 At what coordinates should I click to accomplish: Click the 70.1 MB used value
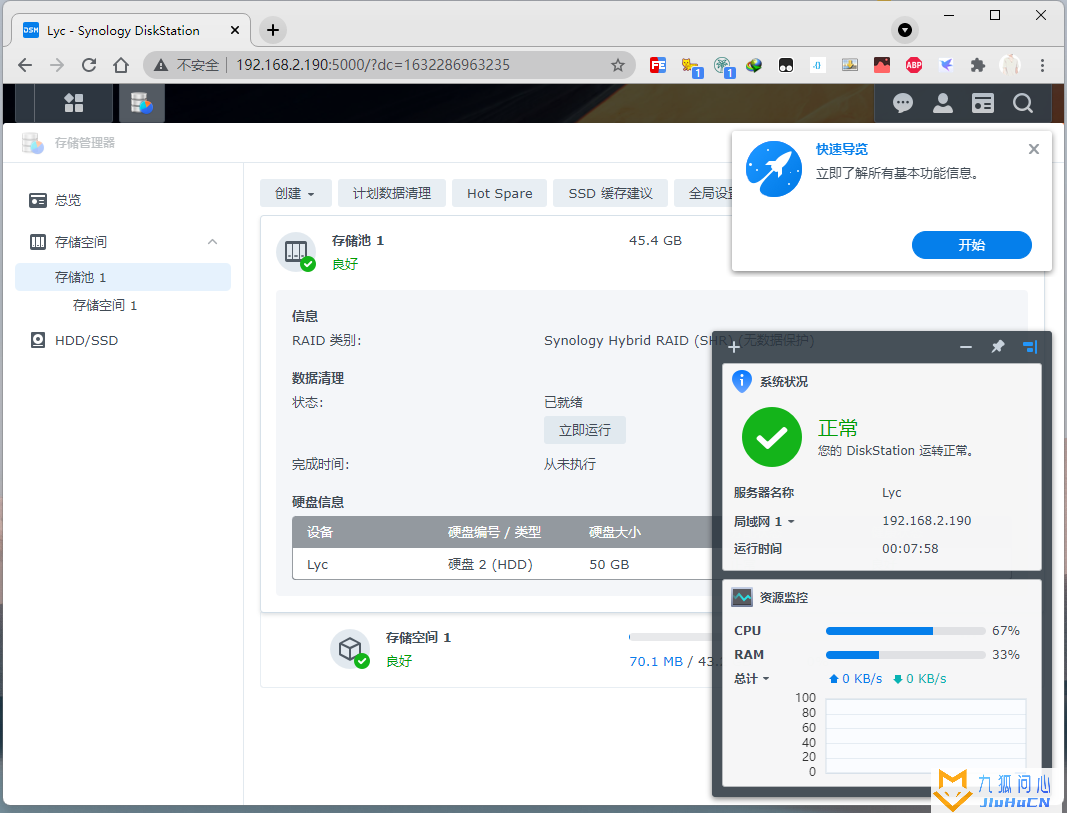(x=656, y=661)
